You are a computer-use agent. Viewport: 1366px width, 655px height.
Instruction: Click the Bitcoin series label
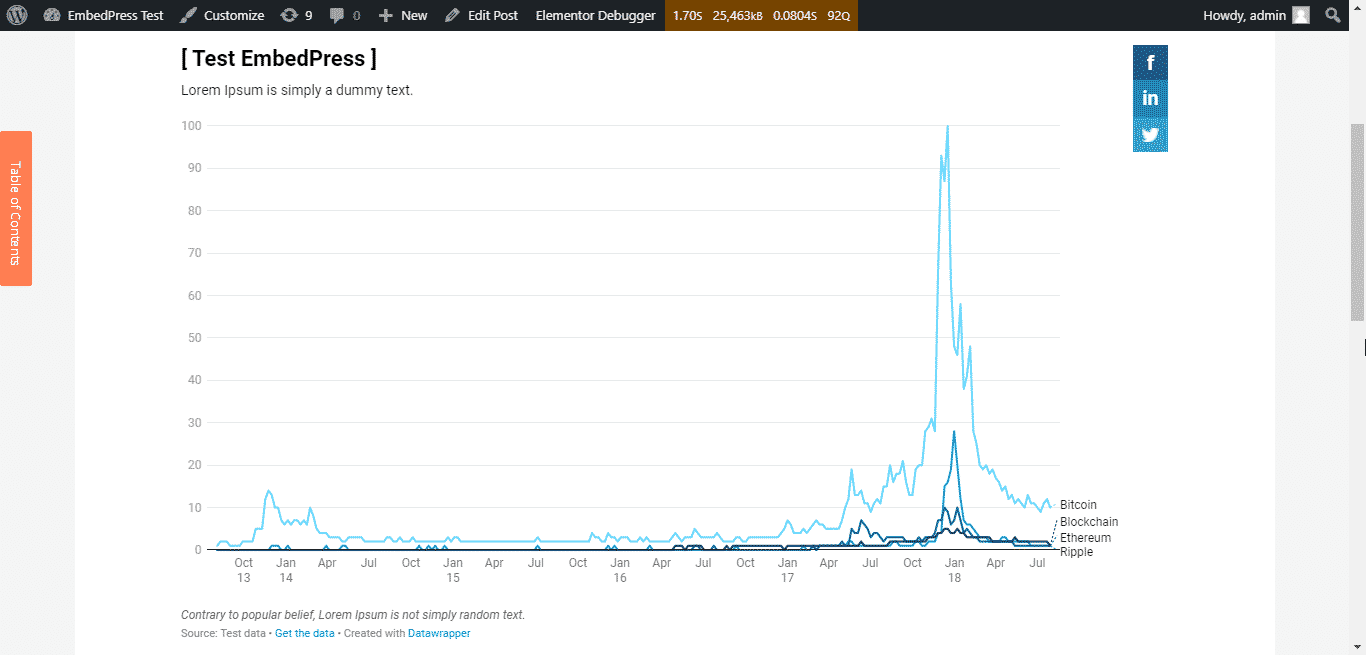point(1078,505)
